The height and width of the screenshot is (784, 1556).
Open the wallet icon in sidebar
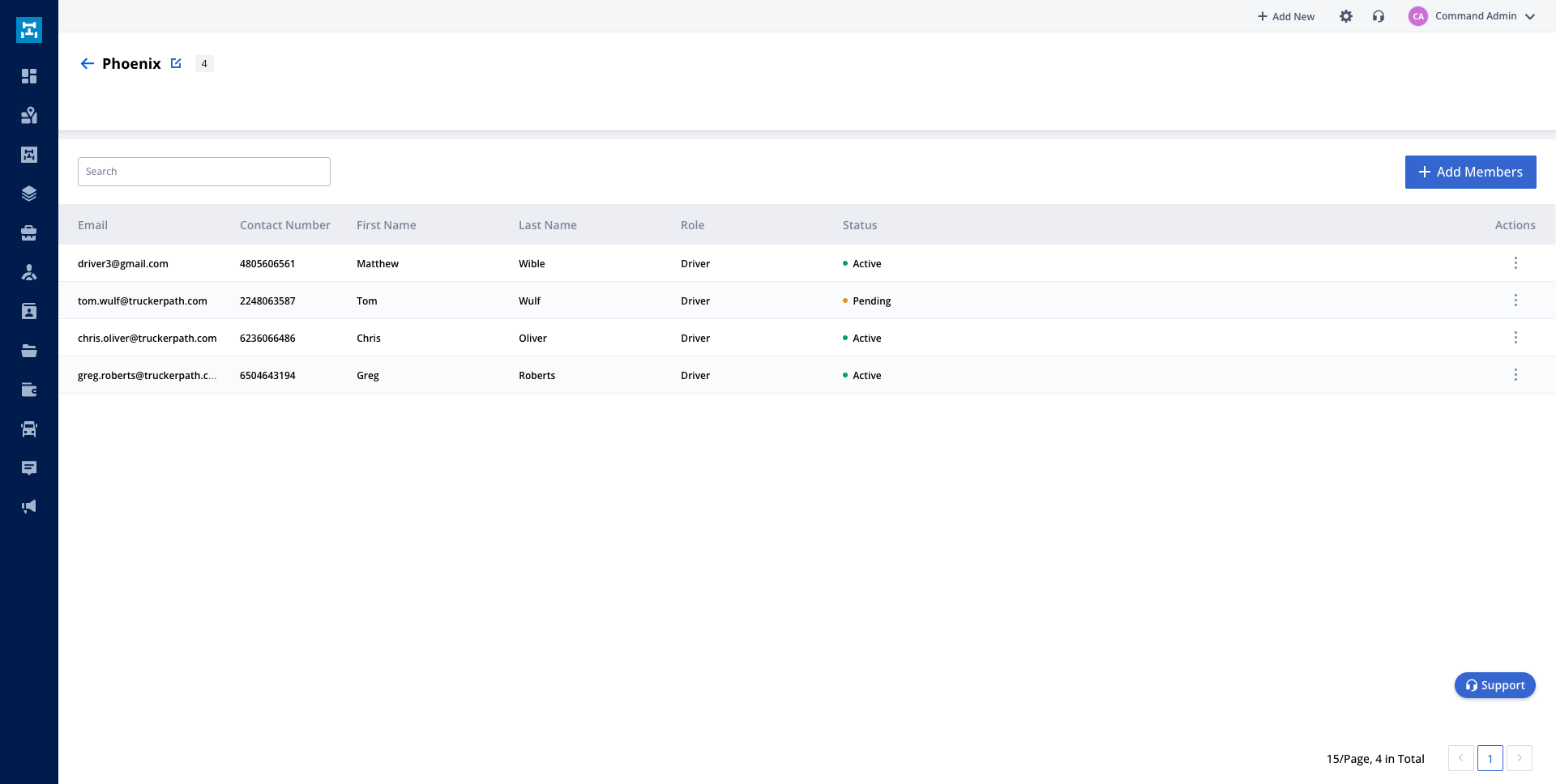29,390
